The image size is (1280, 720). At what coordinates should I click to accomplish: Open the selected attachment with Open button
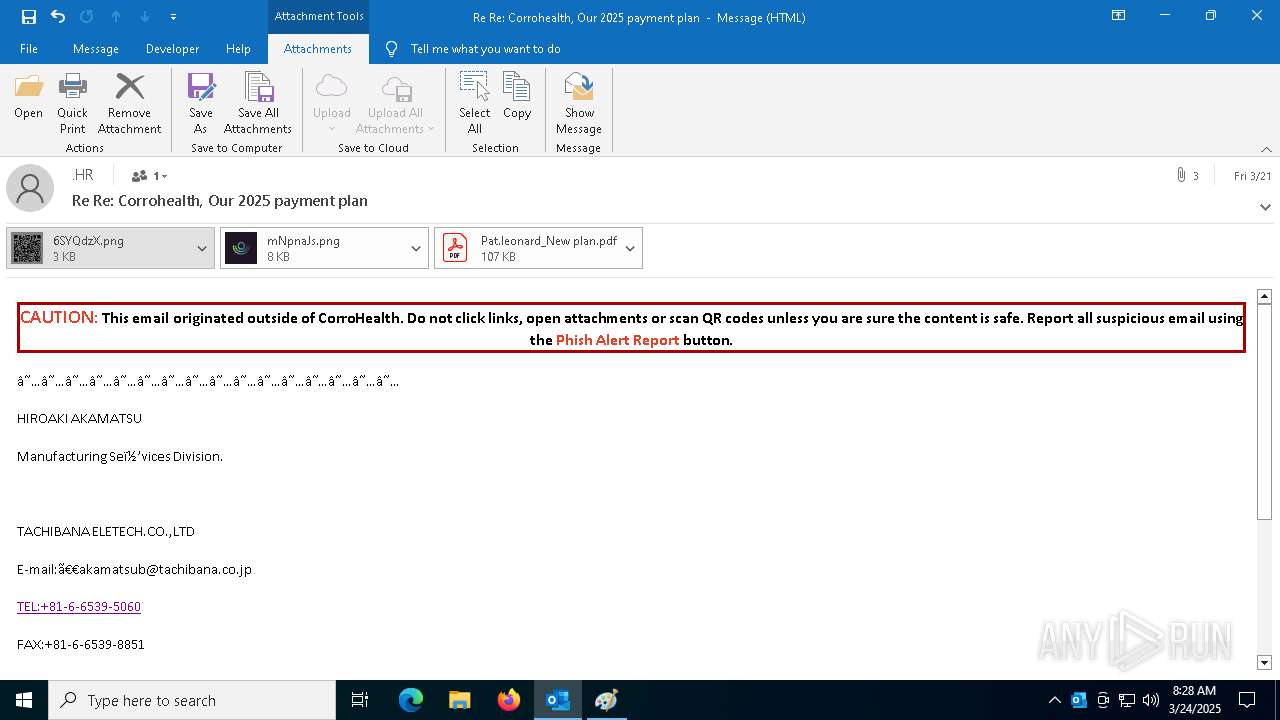coord(29,98)
